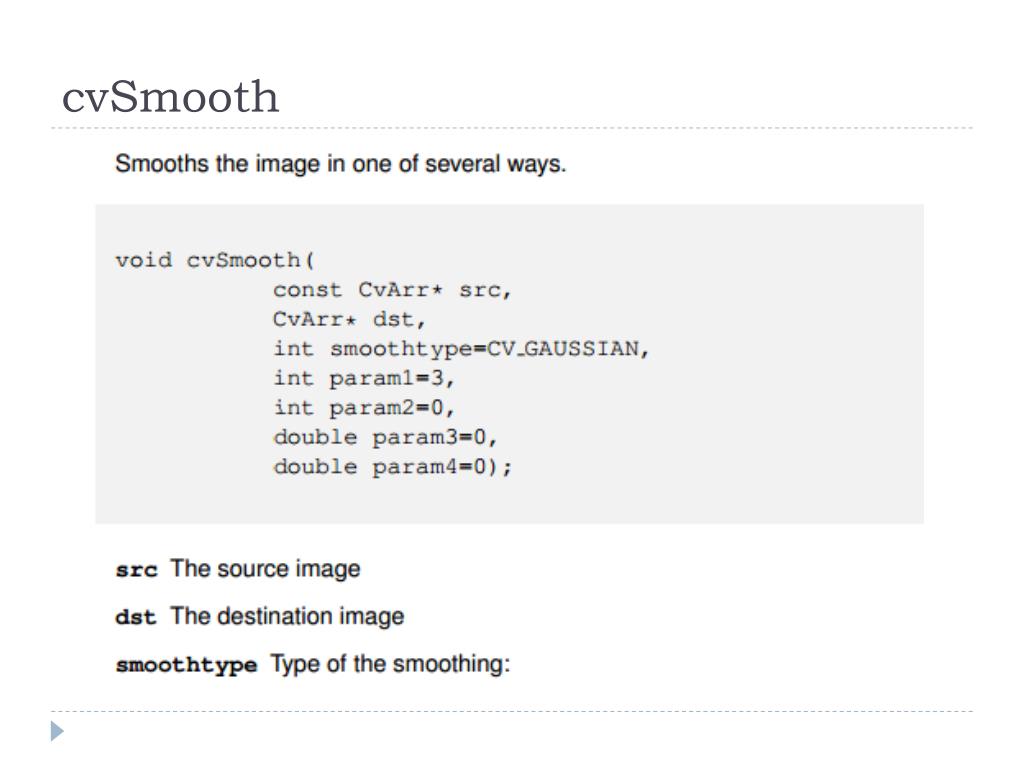Click the bold 'dst' parameter name
Viewport: 1024px width, 768px height.
[x=136, y=616]
